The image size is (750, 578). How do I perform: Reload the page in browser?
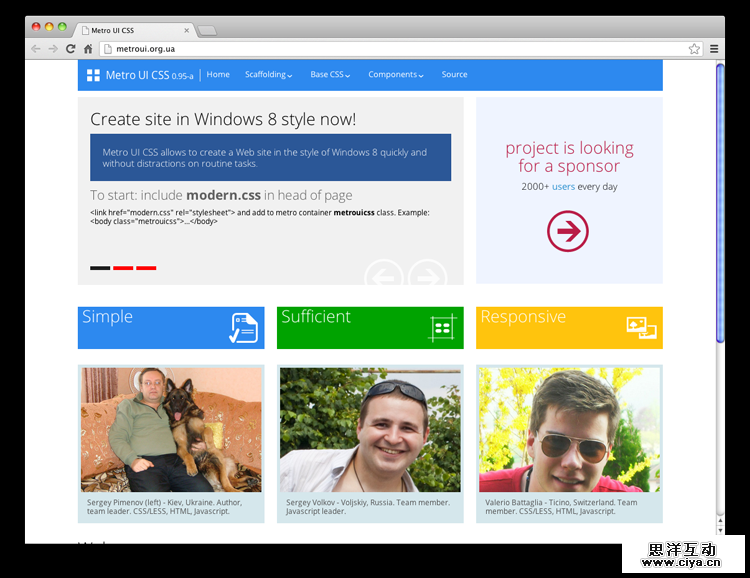click(70, 49)
